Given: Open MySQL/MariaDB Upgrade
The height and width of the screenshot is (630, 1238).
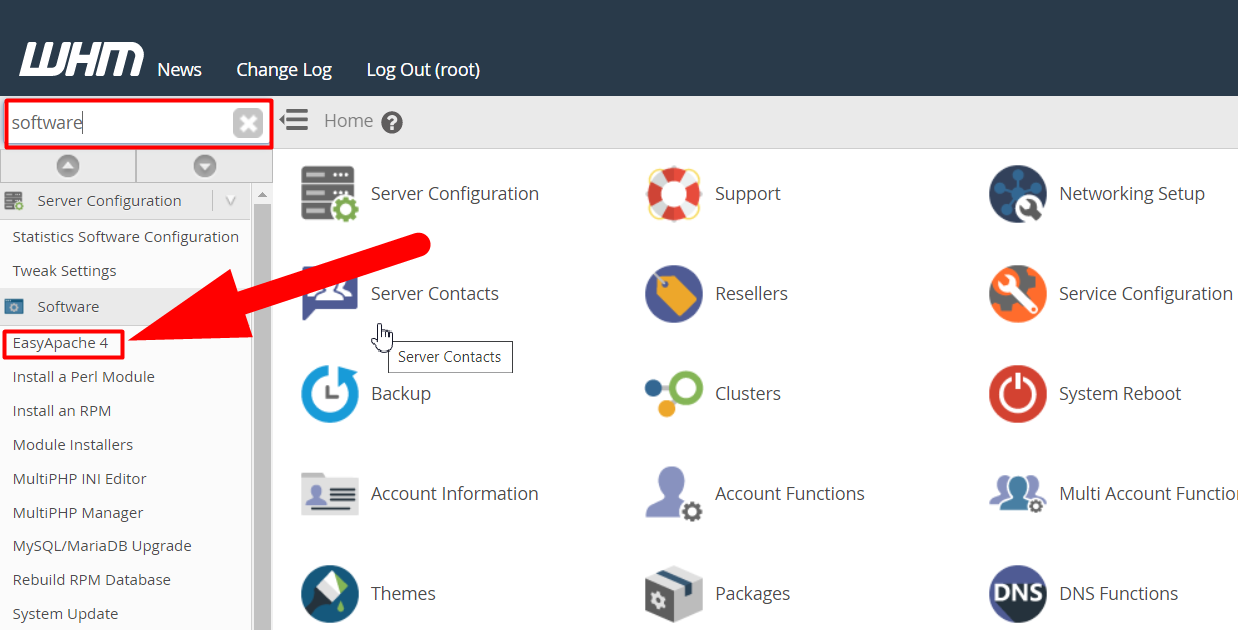Looking at the screenshot, I should click(102, 546).
